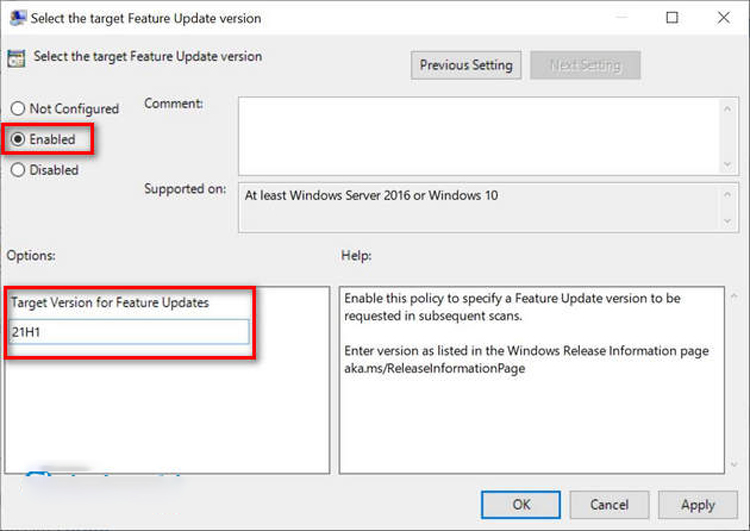Screen dimensions: 750x531
Task: Help panel scroll up arrow
Action: 734,297
